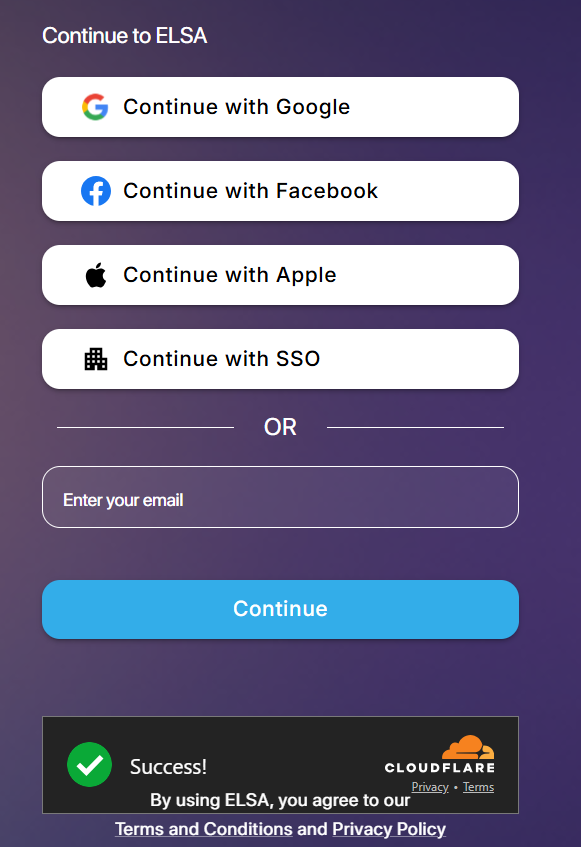Choose Continue with Facebook
581x847 pixels.
[x=280, y=191]
